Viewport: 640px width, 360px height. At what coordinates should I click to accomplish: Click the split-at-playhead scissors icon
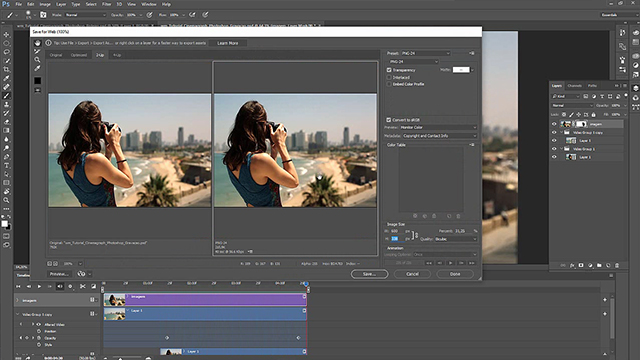[x=82, y=287]
